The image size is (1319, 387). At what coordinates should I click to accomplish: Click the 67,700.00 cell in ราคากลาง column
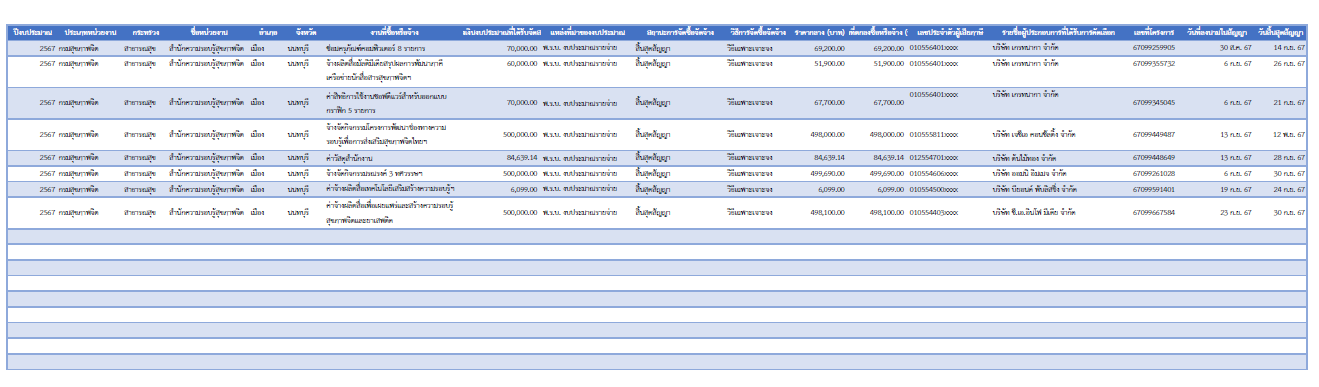829,103
